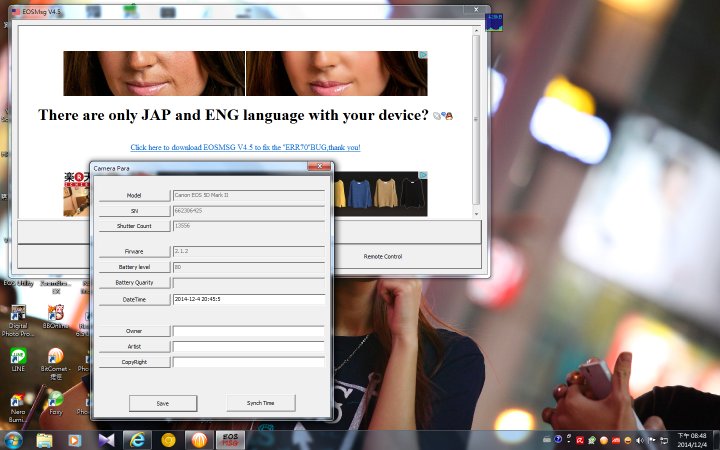
Task: Open the BitComet desktop shortcut
Action: click(56, 364)
